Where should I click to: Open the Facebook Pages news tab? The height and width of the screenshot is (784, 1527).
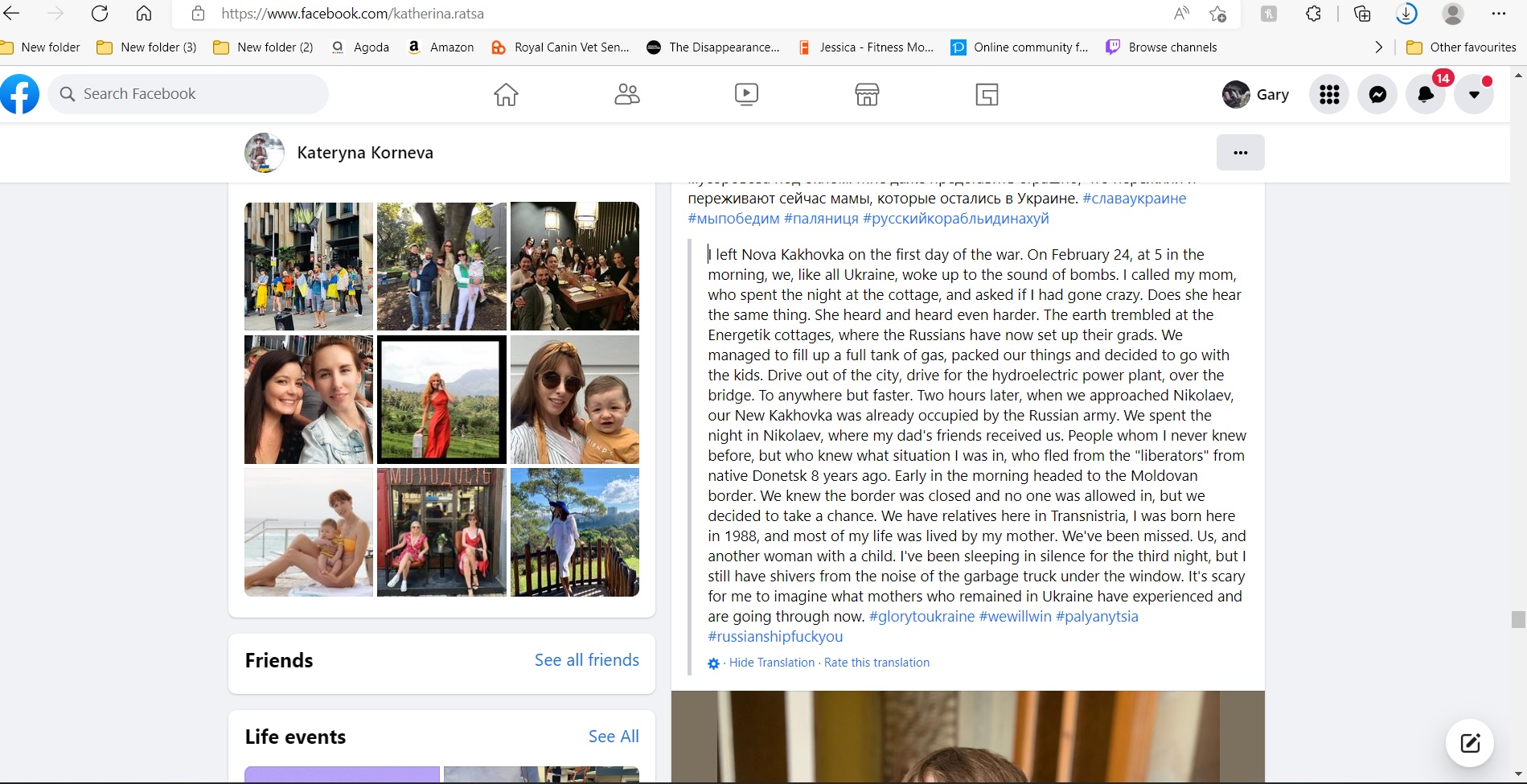(987, 95)
